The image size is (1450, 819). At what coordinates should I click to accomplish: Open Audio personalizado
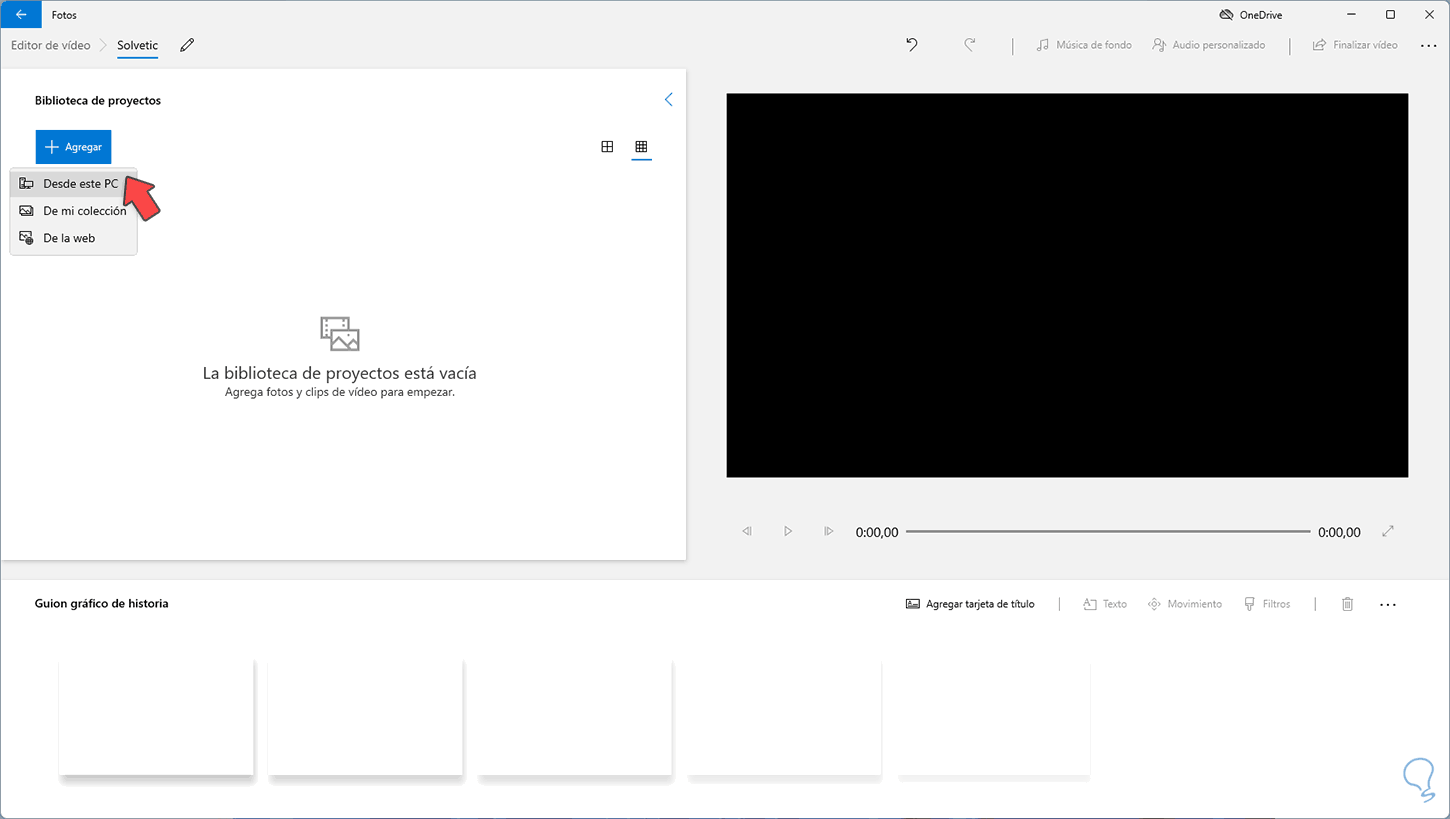(1209, 45)
